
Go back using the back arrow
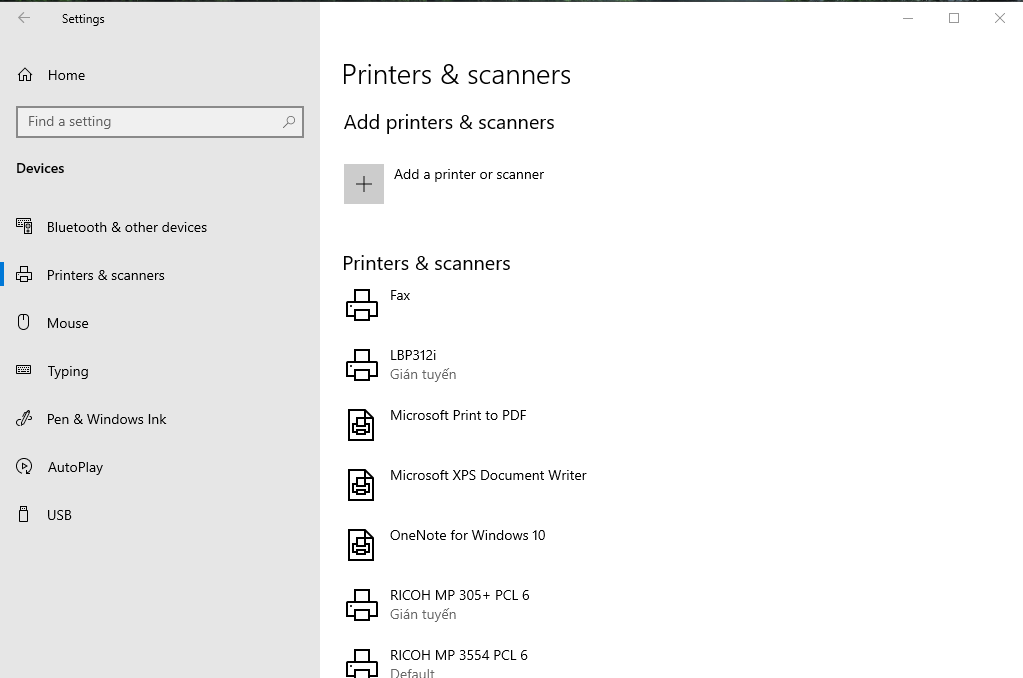(x=24, y=18)
